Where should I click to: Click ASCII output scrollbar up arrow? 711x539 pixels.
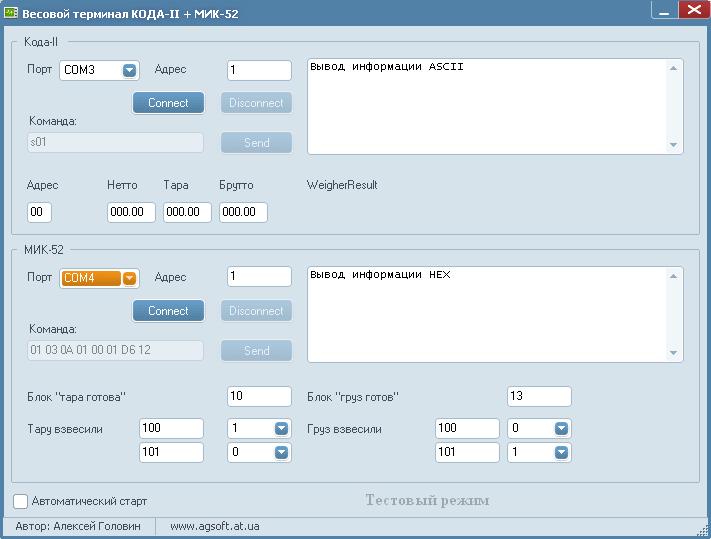pyautogui.click(x=673, y=68)
